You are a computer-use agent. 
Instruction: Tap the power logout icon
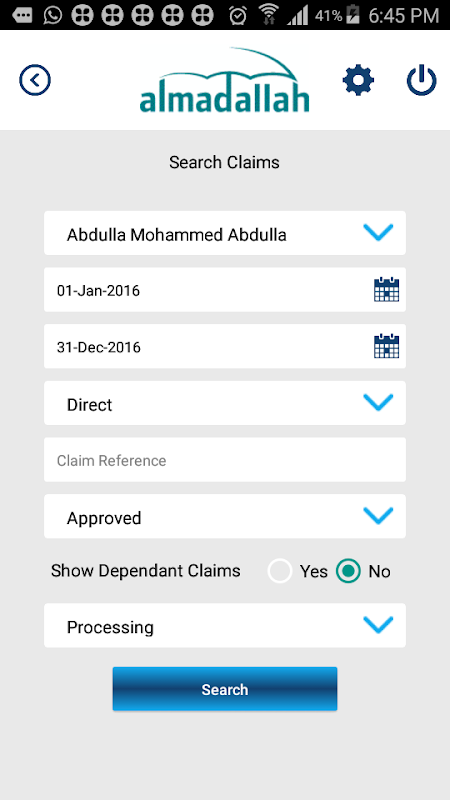coord(421,80)
